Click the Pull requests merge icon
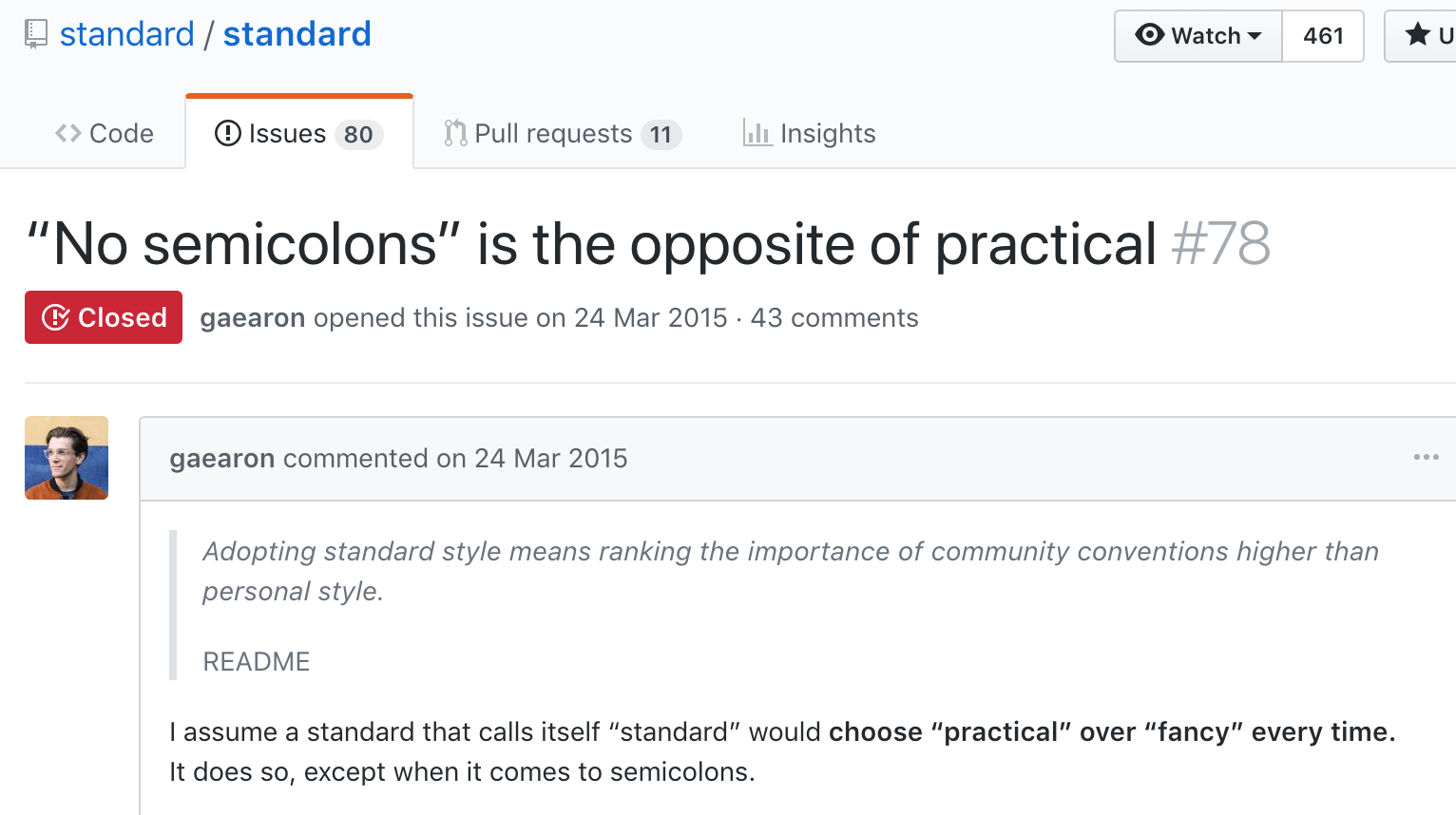Image resolution: width=1456 pixels, height=815 pixels. [x=455, y=134]
